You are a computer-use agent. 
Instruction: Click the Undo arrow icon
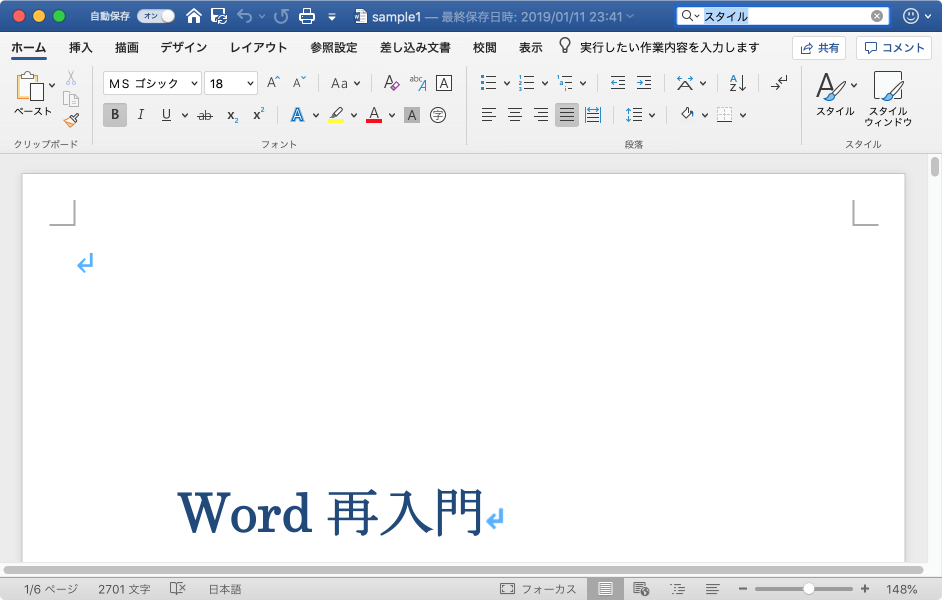coord(245,16)
